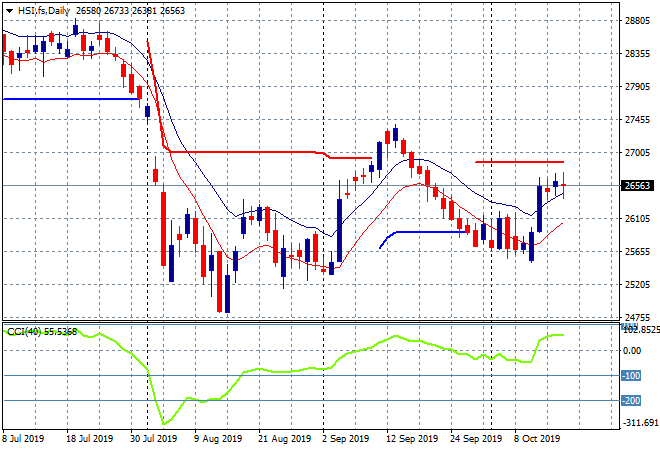Click the 24 Sep 2019 date label
The width and height of the screenshot is (660, 450).
click(x=476, y=439)
